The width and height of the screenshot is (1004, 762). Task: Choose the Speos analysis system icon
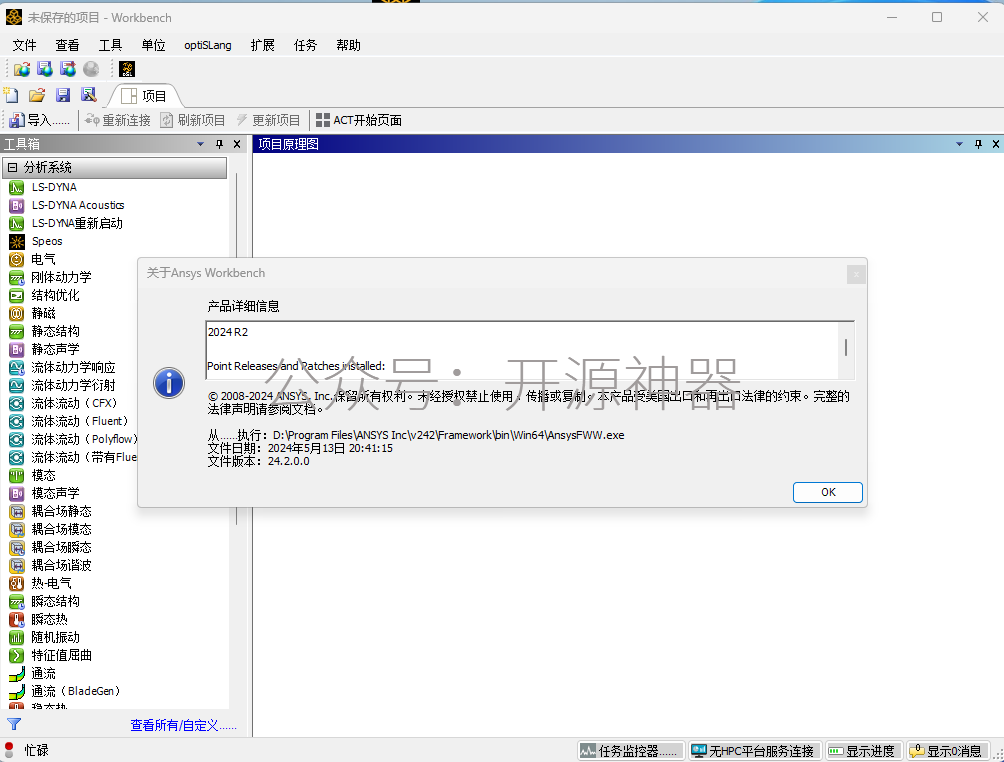[x=17, y=241]
